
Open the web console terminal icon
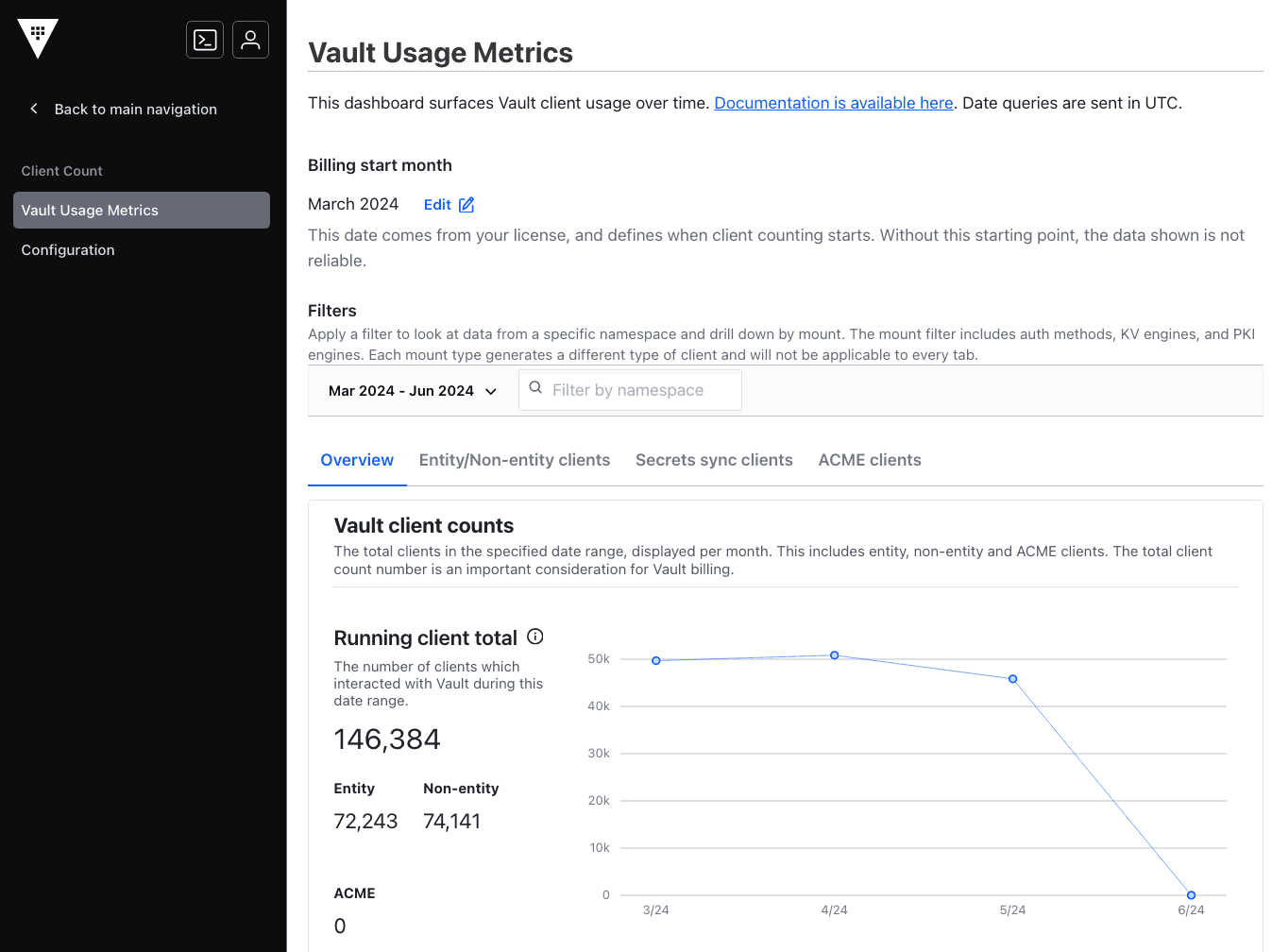tap(205, 40)
